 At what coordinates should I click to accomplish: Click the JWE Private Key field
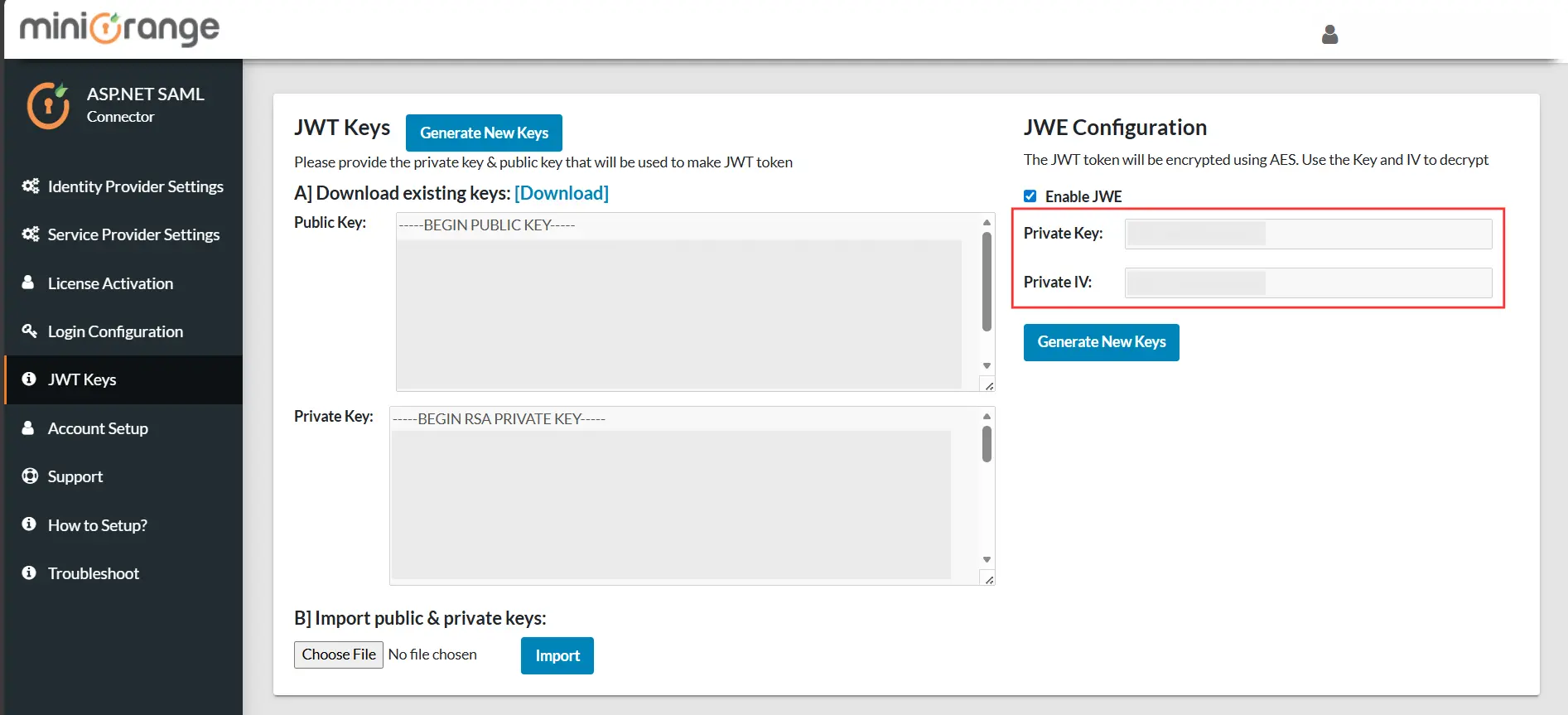[x=1308, y=234]
